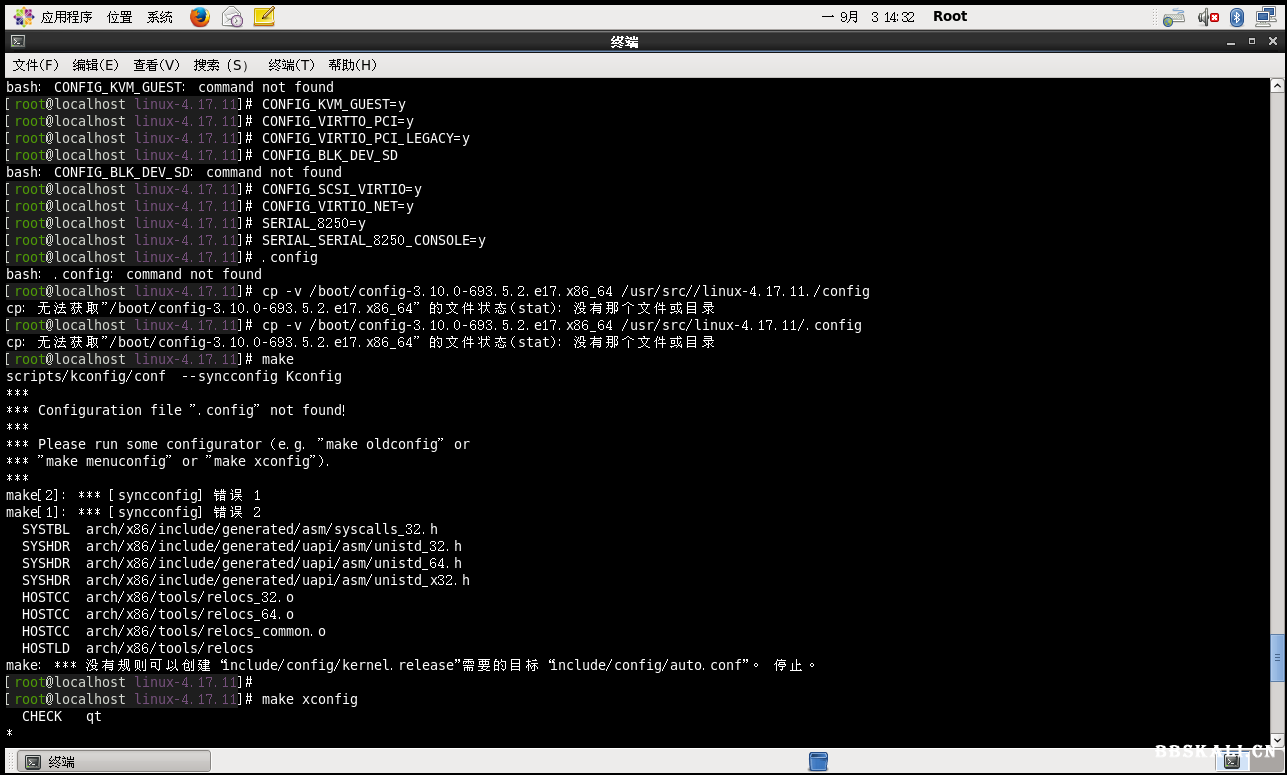Open the Evolution mail icon on top panel

tap(231, 16)
